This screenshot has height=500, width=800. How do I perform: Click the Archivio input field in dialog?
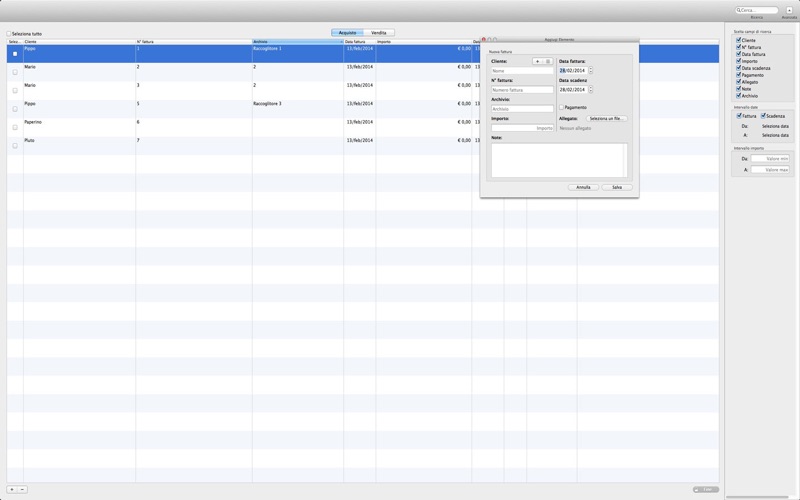tap(522, 109)
